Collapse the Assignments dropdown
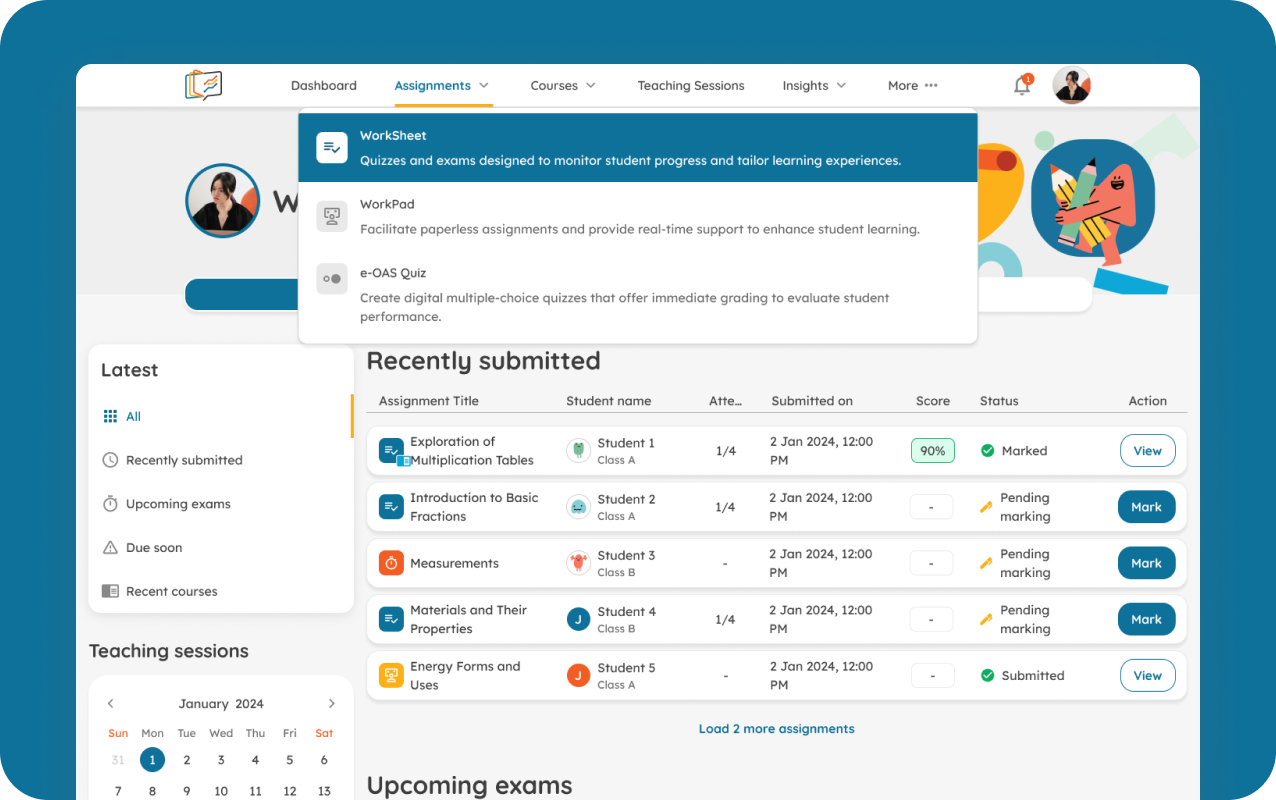The width and height of the screenshot is (1276, 800). point(442,86)
